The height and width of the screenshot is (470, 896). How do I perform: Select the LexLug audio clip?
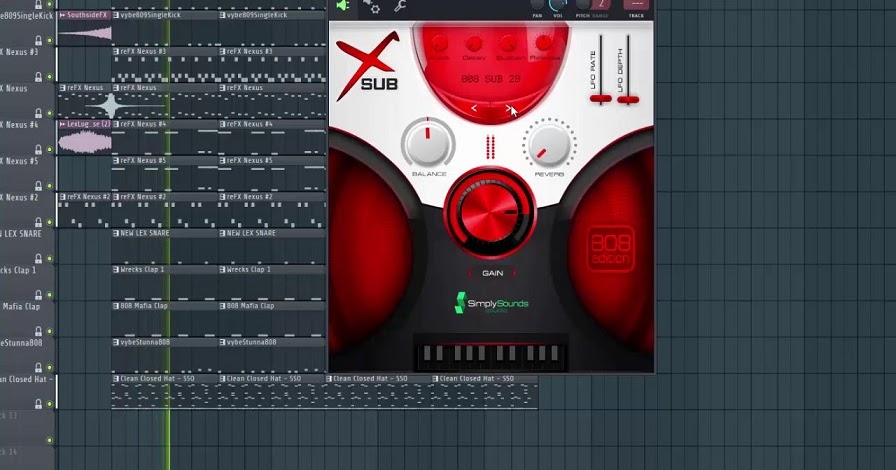85,136
